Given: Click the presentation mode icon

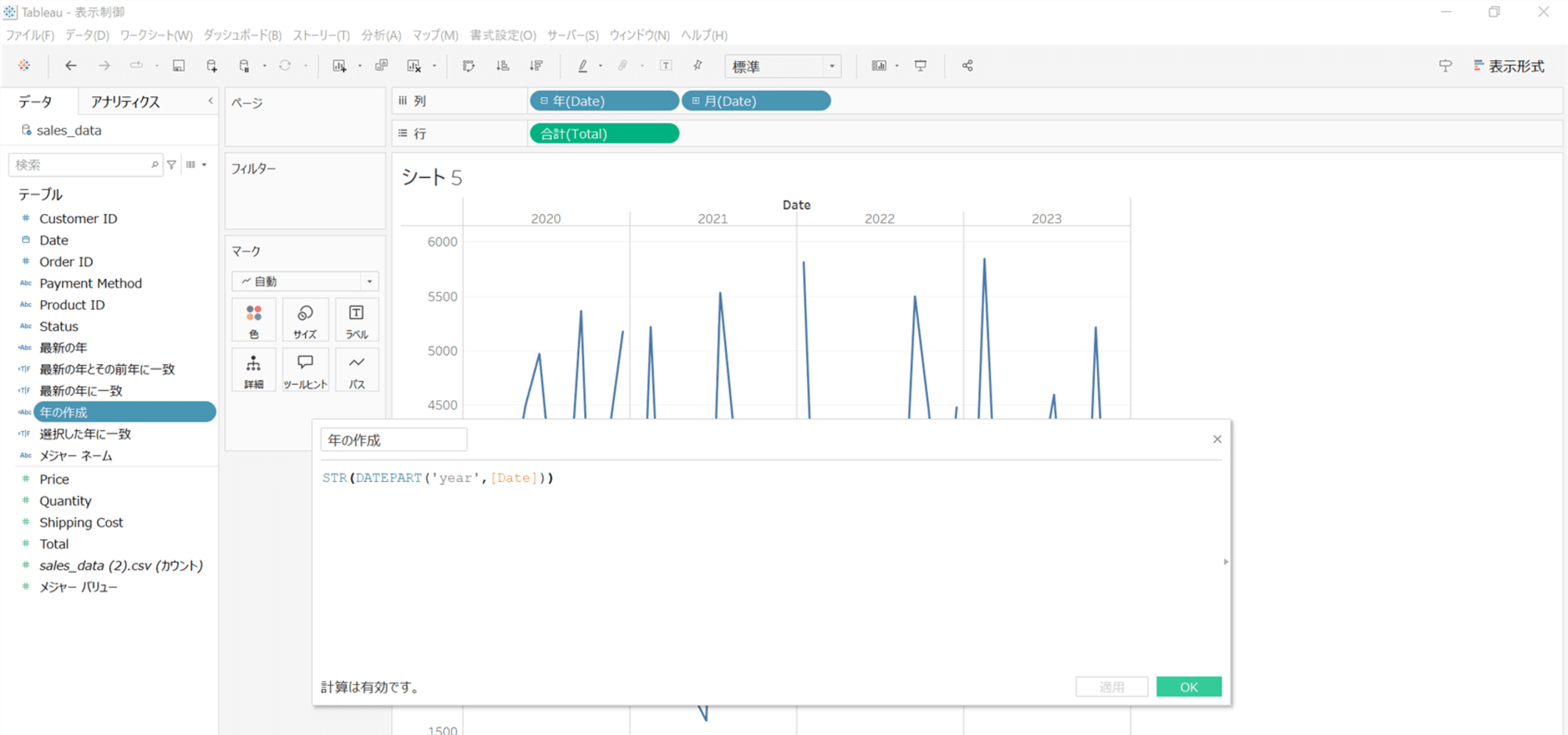Looking at the screenshot, I should pos(920,66).
